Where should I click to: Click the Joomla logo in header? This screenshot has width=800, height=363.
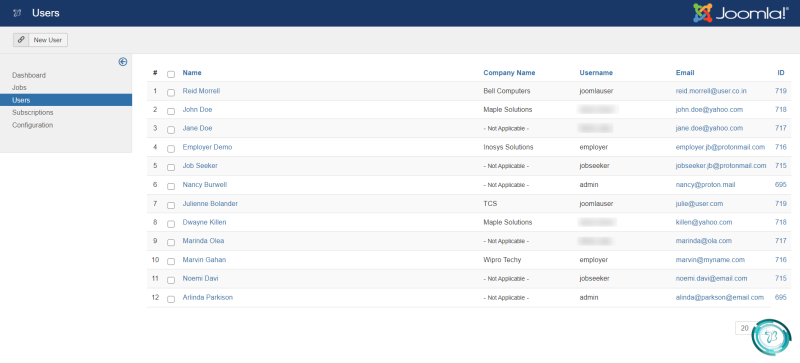coord(740,13)
